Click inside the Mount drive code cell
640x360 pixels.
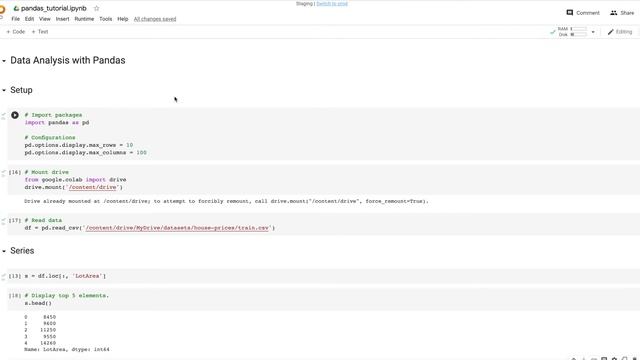323,180
